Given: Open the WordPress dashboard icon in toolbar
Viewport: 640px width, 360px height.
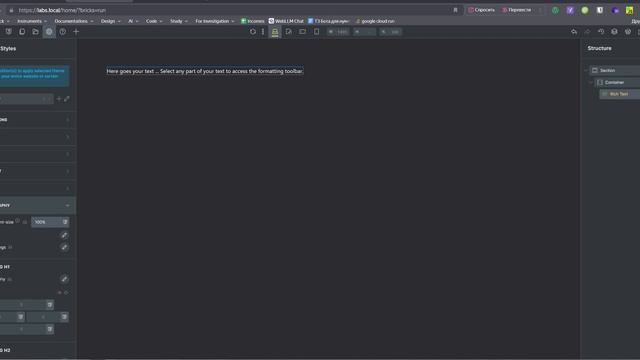Looking at the screenshot, I should click(628, 31).
